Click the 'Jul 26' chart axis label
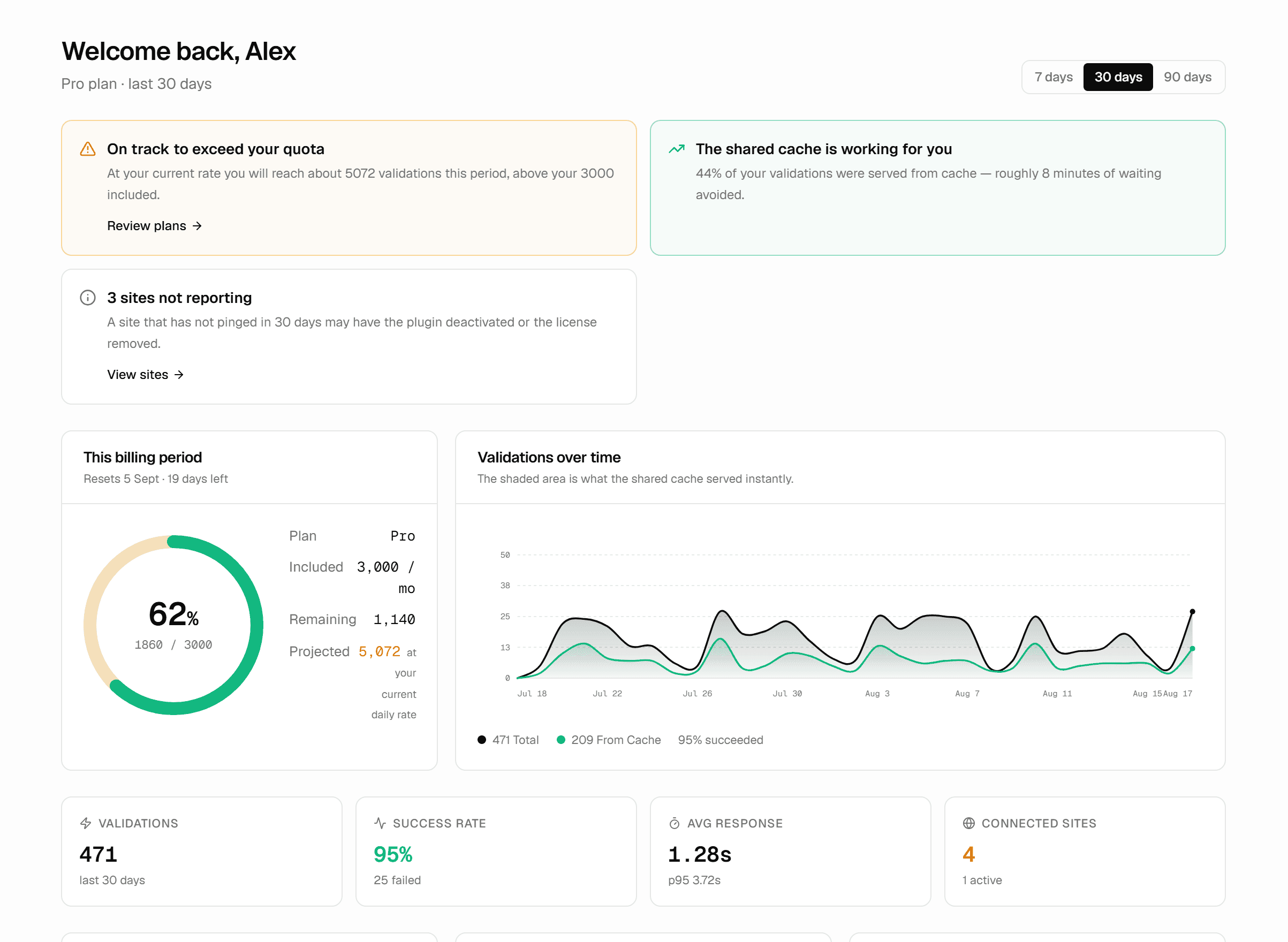This screenshot has width=1288, height=942. click(698, 693)
